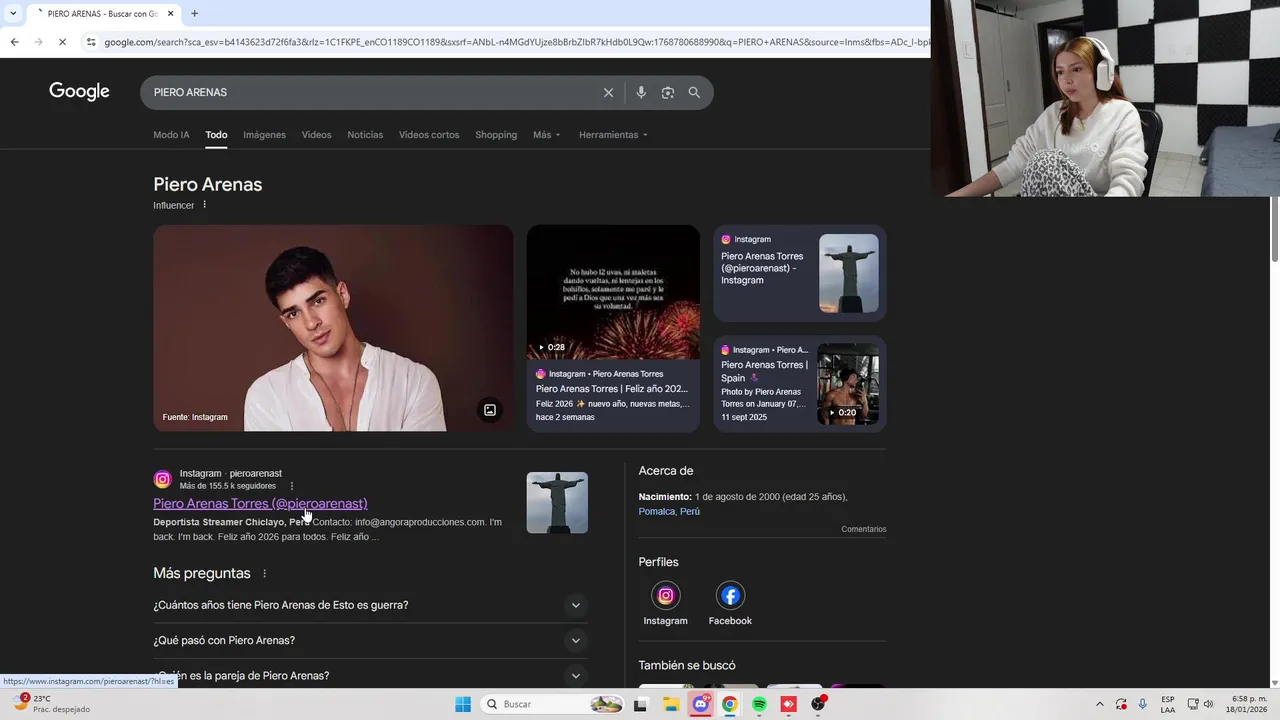Click the 'Feliz año 202...' video title

point(612,389)
